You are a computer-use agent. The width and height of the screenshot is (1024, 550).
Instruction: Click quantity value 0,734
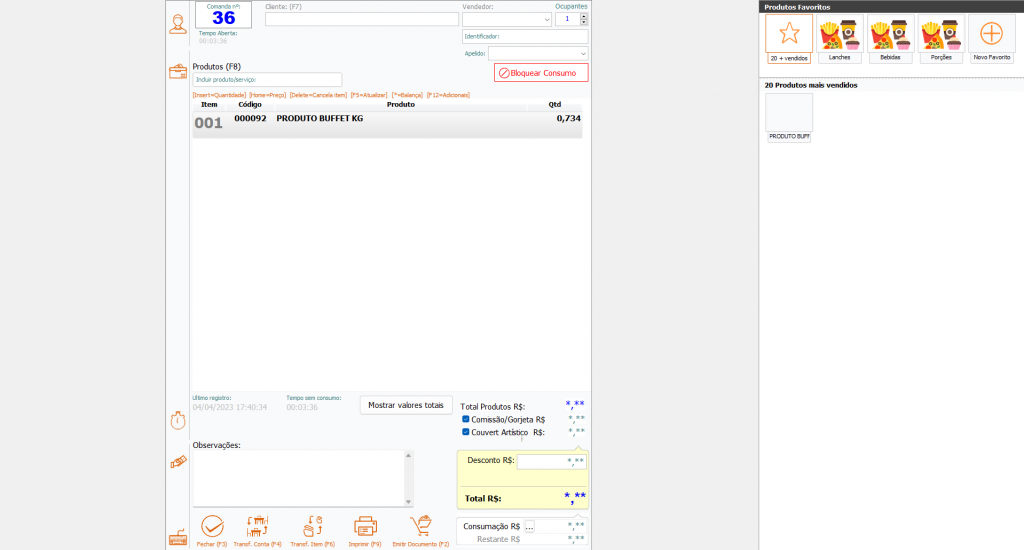click(568, 118)
